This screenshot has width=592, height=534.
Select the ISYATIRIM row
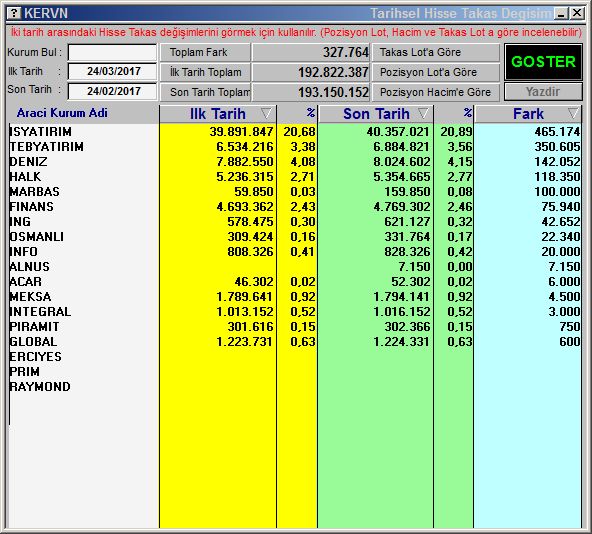tap(294, 132)
